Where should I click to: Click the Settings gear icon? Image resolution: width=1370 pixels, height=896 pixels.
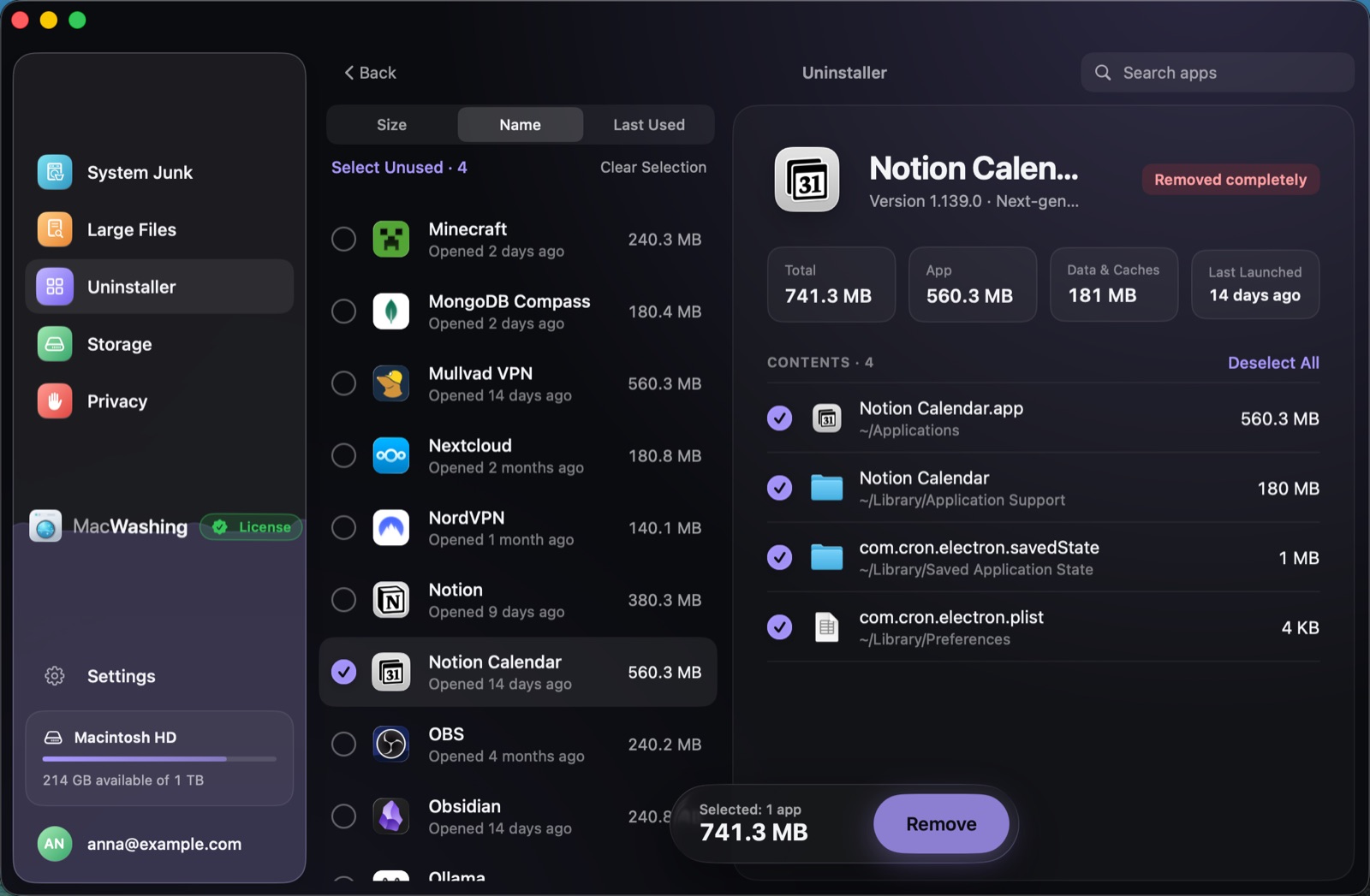pyautogui.click(x=55, y=676)
